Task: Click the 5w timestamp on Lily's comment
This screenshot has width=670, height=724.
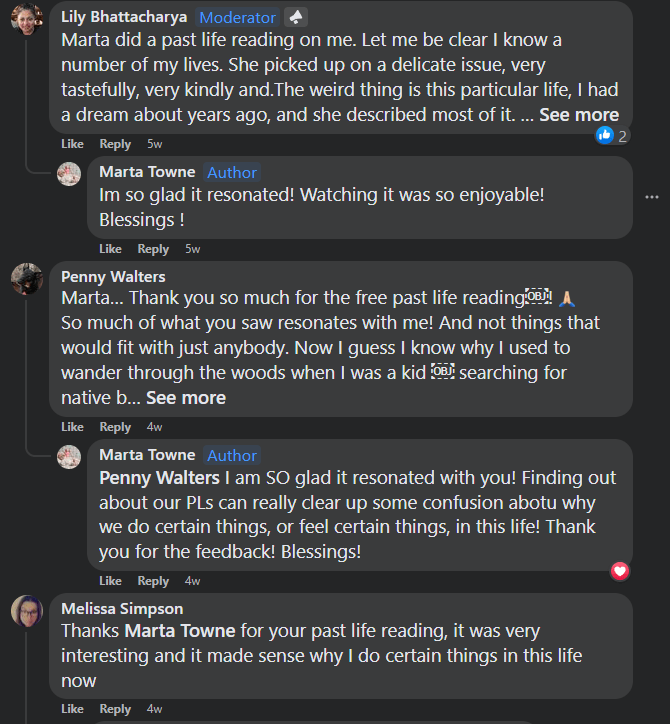Action: tap(154, 144)
